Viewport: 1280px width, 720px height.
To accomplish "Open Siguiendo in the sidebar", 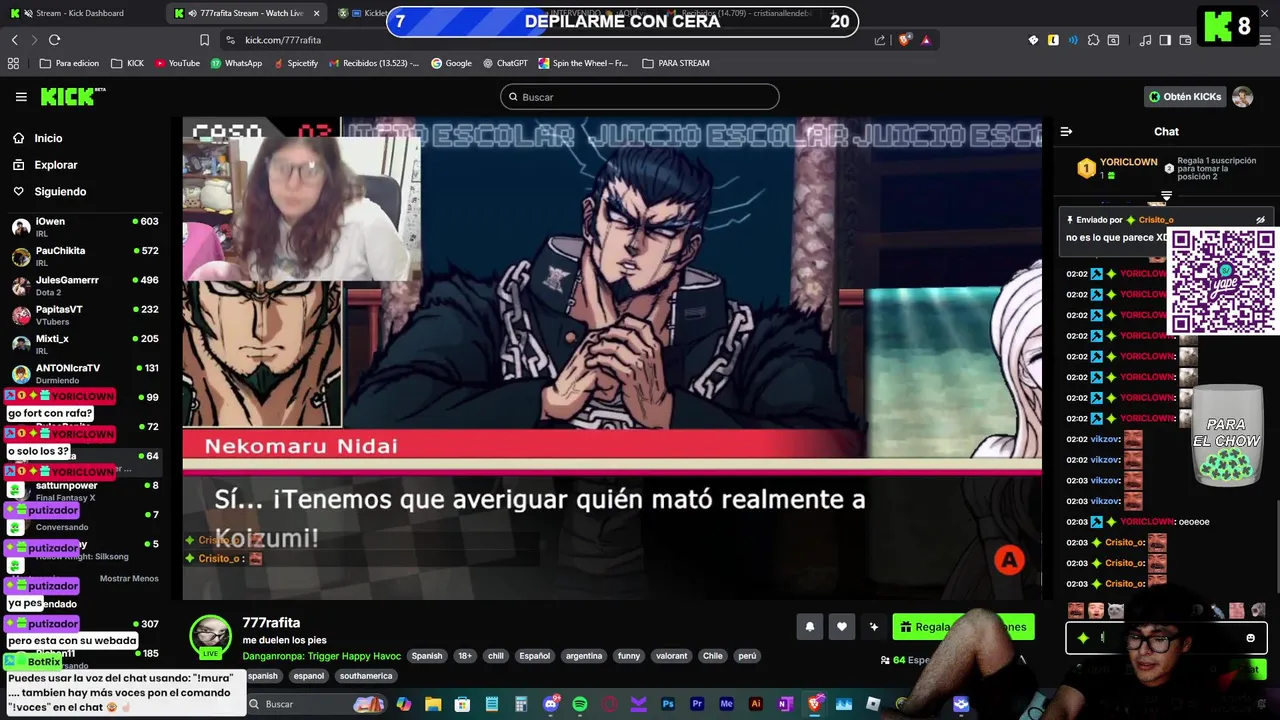I will (x=60, y=191).
